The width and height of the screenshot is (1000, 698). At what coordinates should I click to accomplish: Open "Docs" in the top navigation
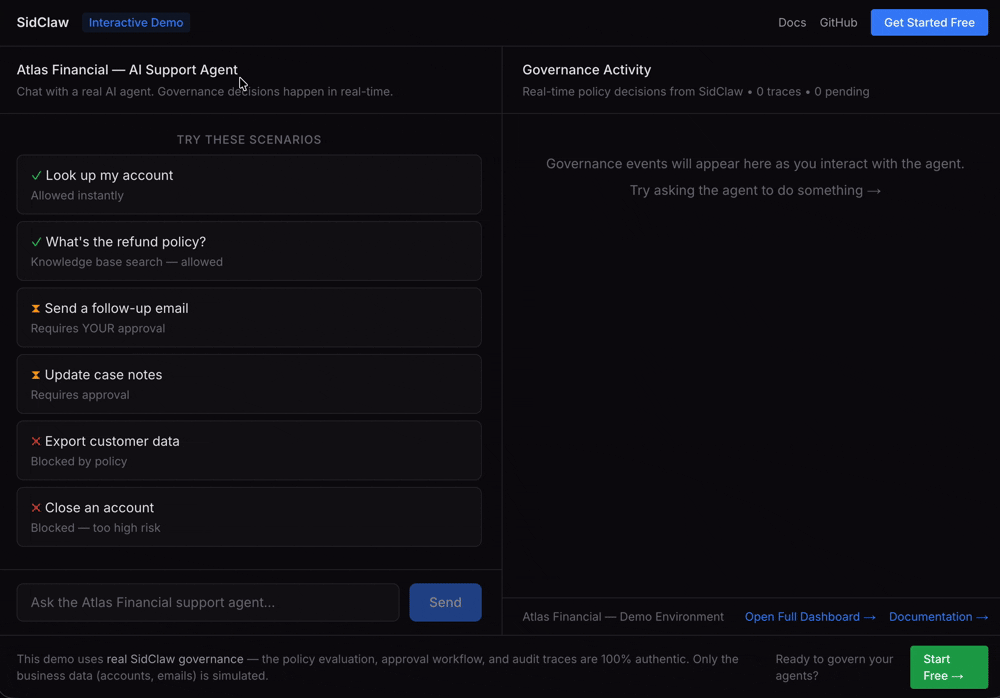coord(792,22)
